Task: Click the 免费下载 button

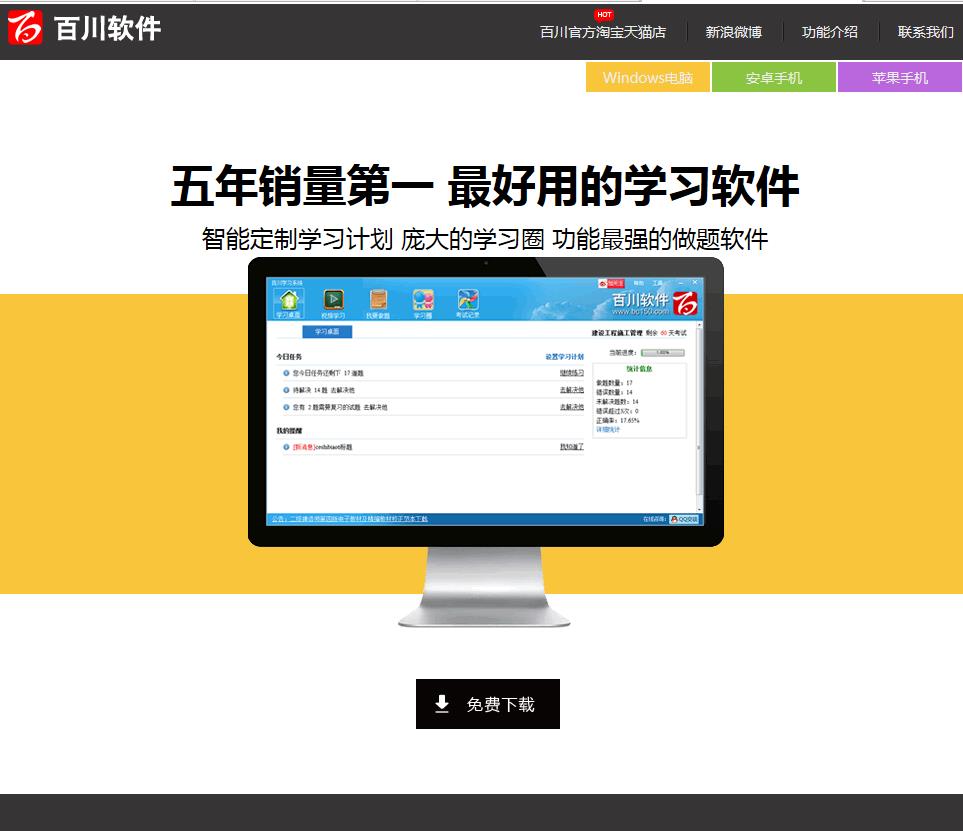Action: [x=488, y=704]
